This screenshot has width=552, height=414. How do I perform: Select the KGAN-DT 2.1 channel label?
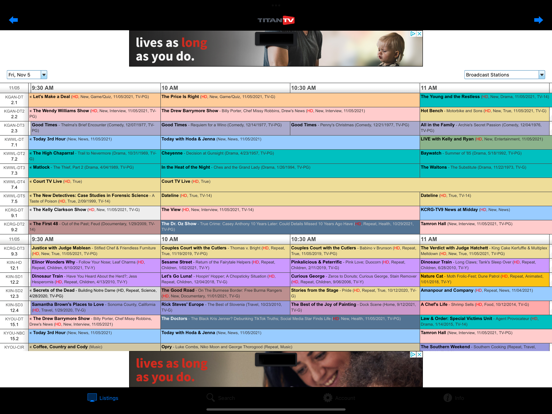tap(14, 100)
